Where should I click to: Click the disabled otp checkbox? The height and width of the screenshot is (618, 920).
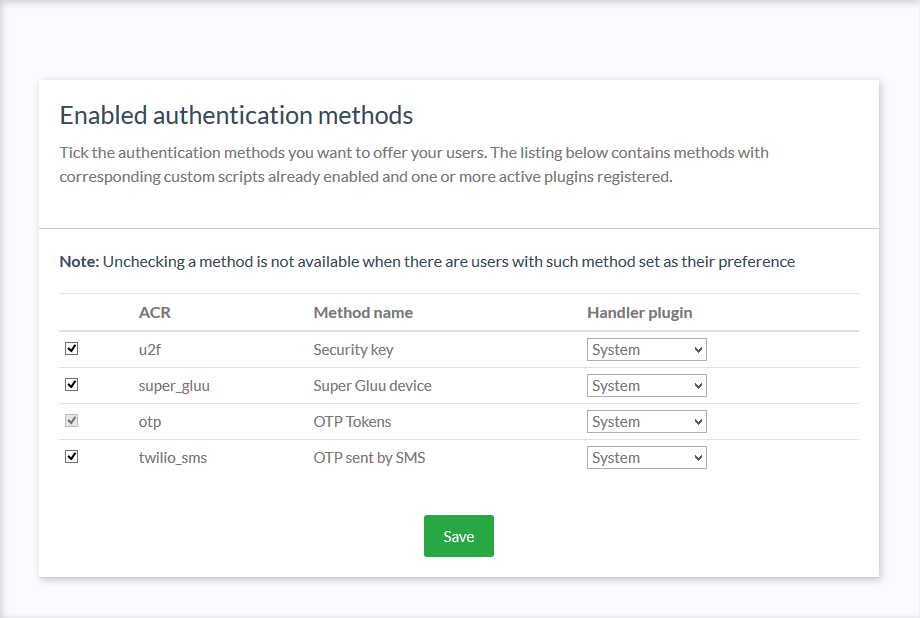[71, 421]
